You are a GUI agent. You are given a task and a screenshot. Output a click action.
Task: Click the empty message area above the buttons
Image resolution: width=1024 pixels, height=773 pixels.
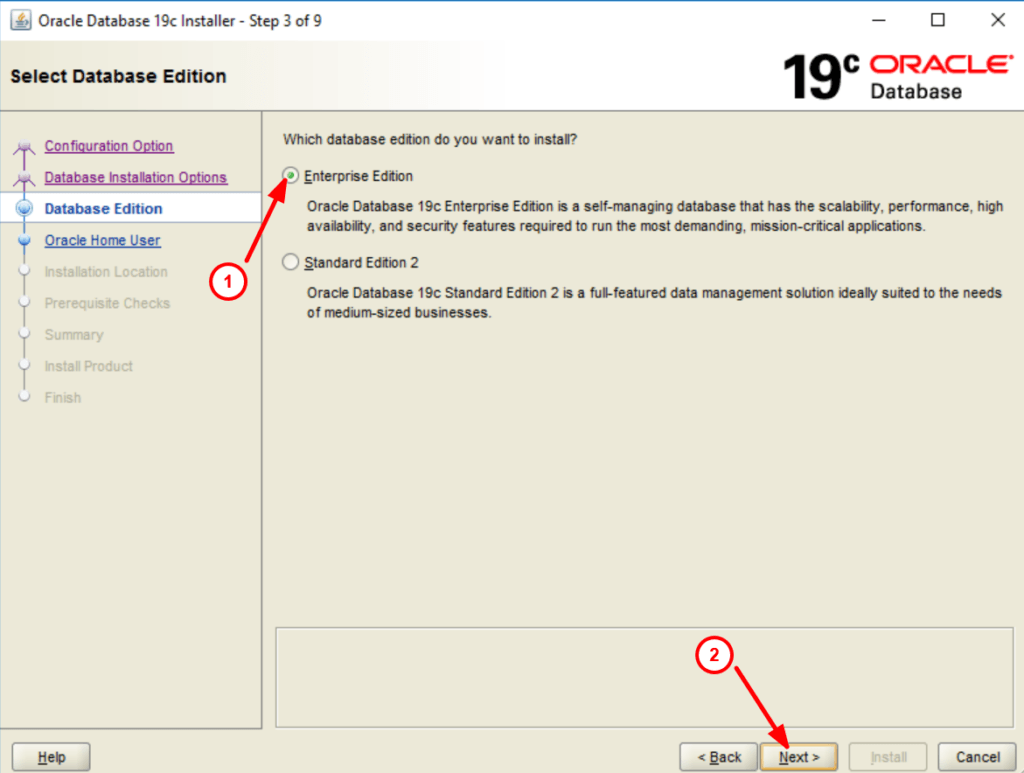click(x=645, y=677)
